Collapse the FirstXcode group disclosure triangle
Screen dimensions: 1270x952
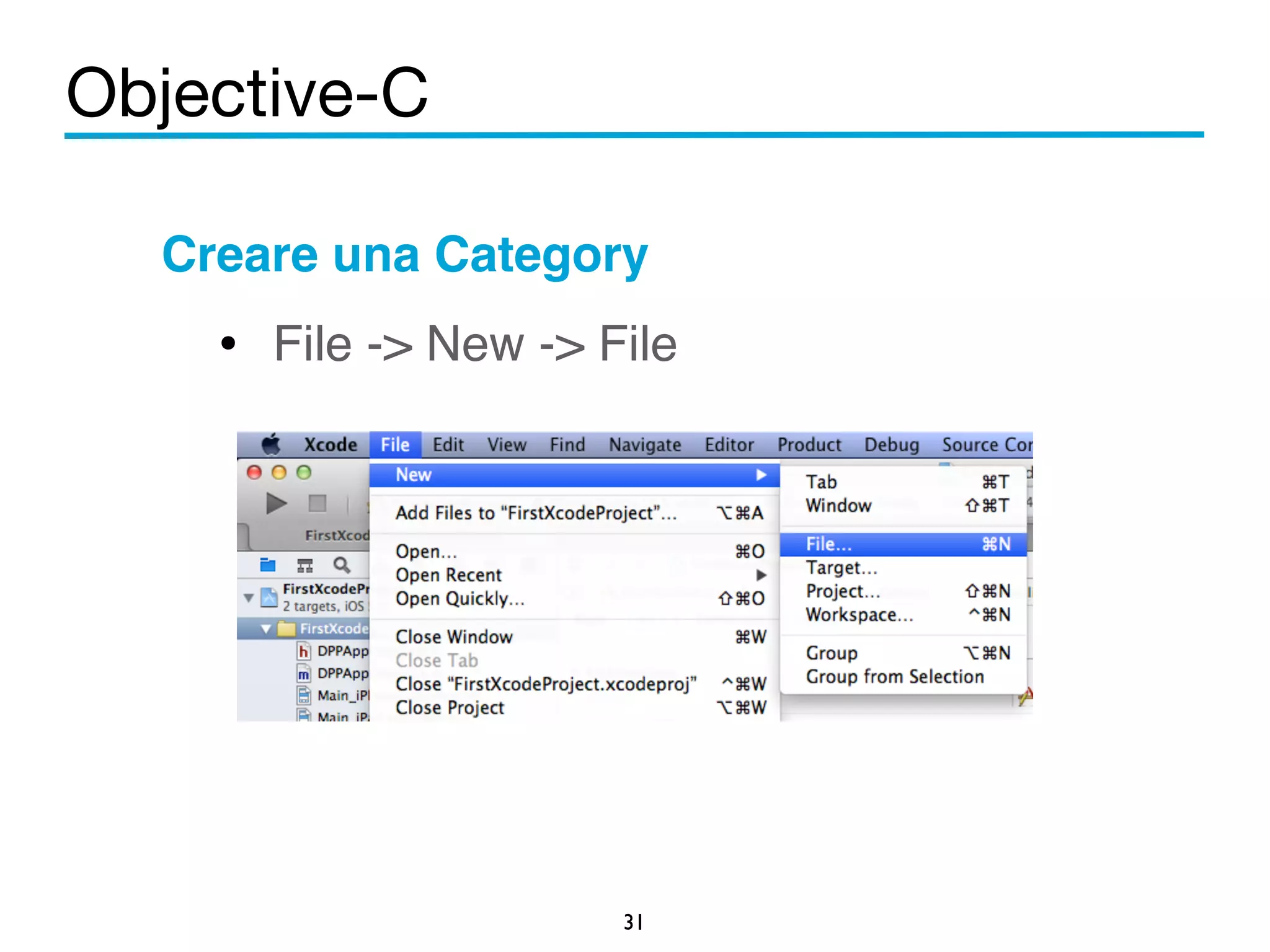(x=266, y=628)
